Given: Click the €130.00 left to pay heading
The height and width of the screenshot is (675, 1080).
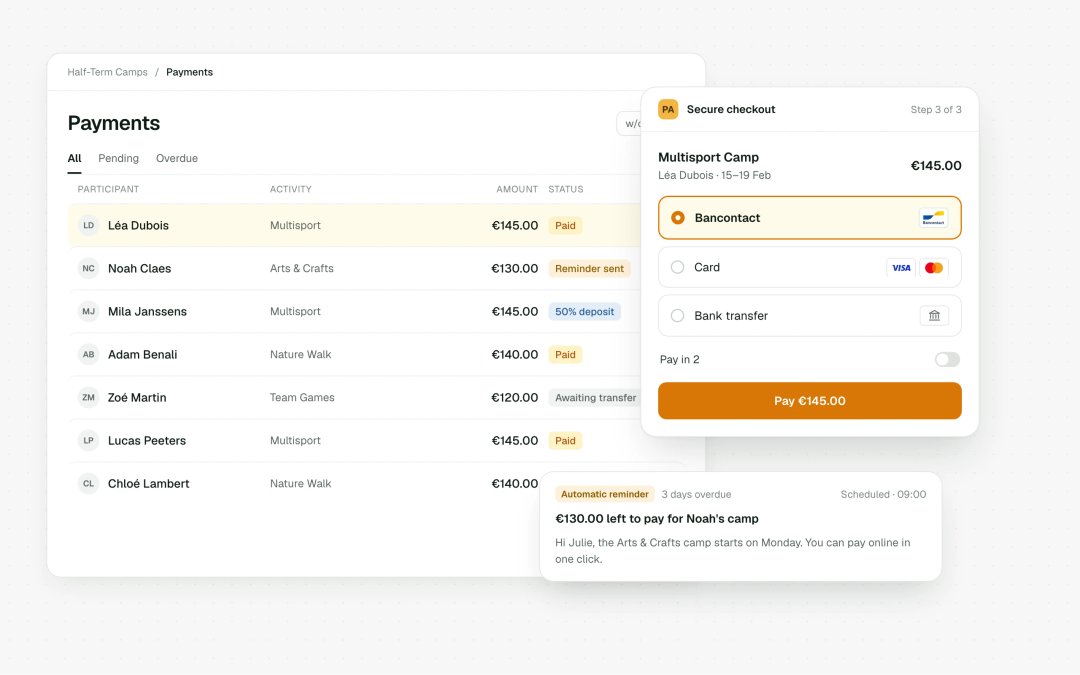Looking at the screenshot, I should click(657, 519).
